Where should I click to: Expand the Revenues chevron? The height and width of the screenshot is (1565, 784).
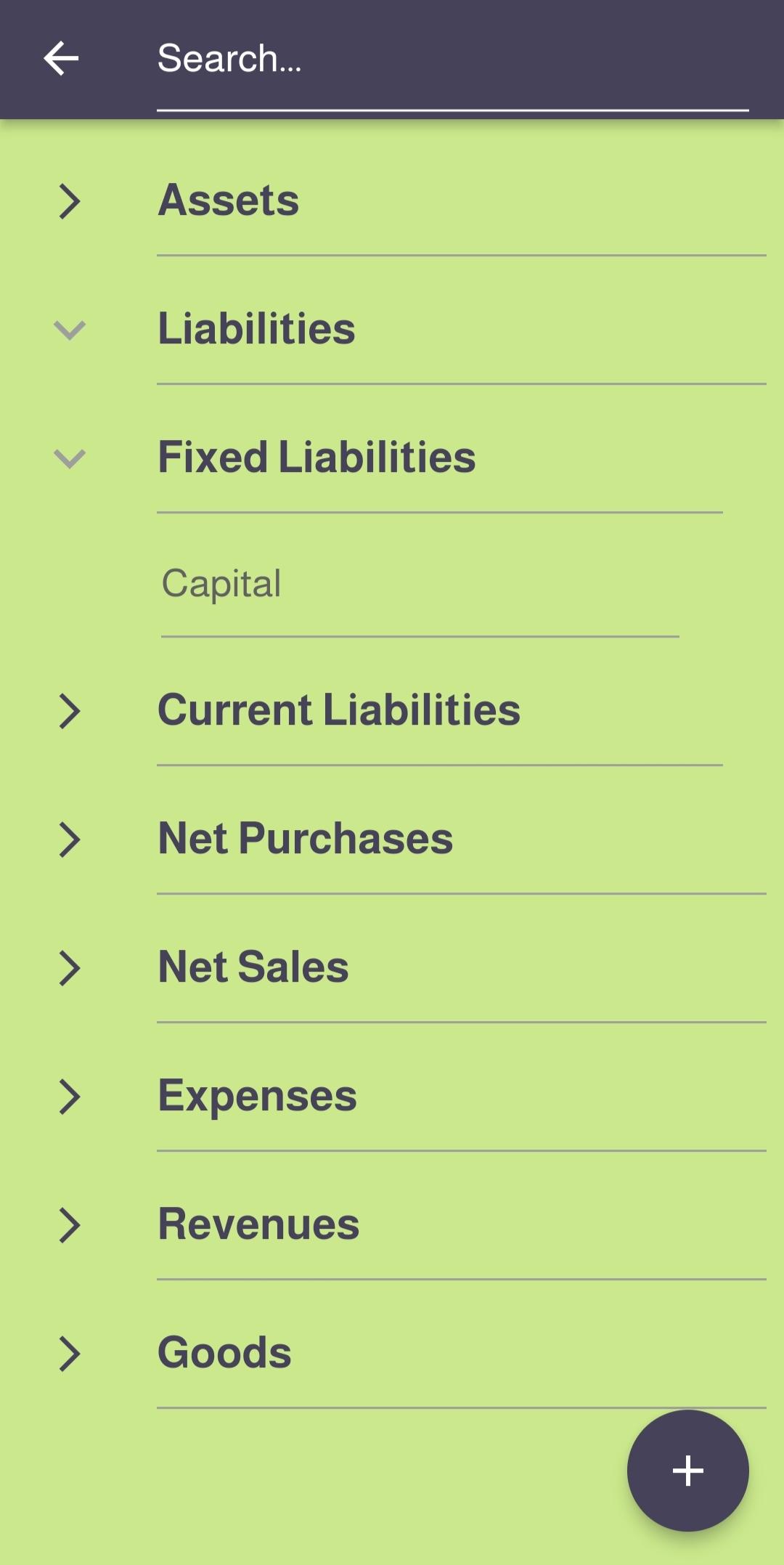click(x=69, y=1225)
